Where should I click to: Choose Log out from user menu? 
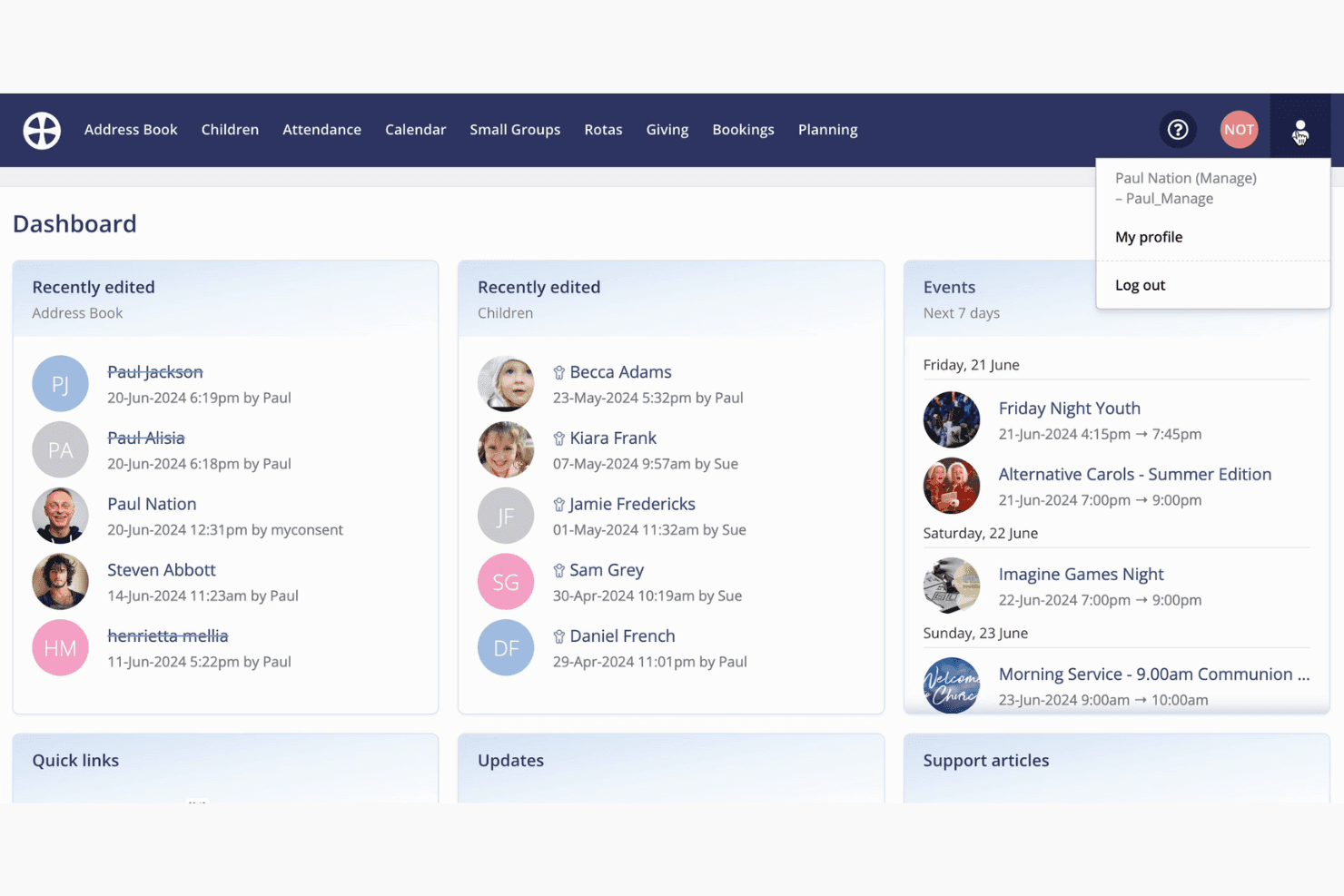[1140, 285]
